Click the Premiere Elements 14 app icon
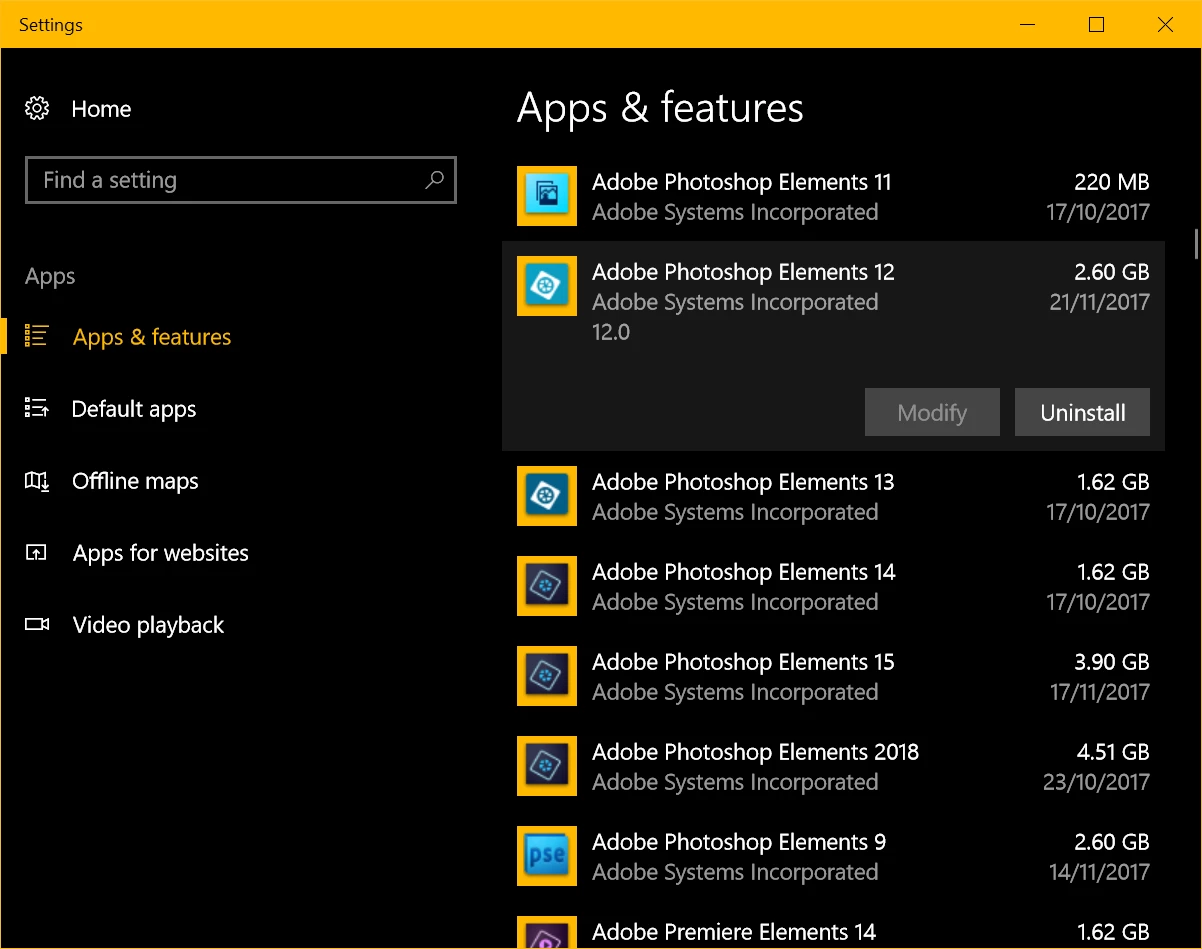Image resolution: width=1202 pixels, height=949 pixels. click(x=547, y=932)
